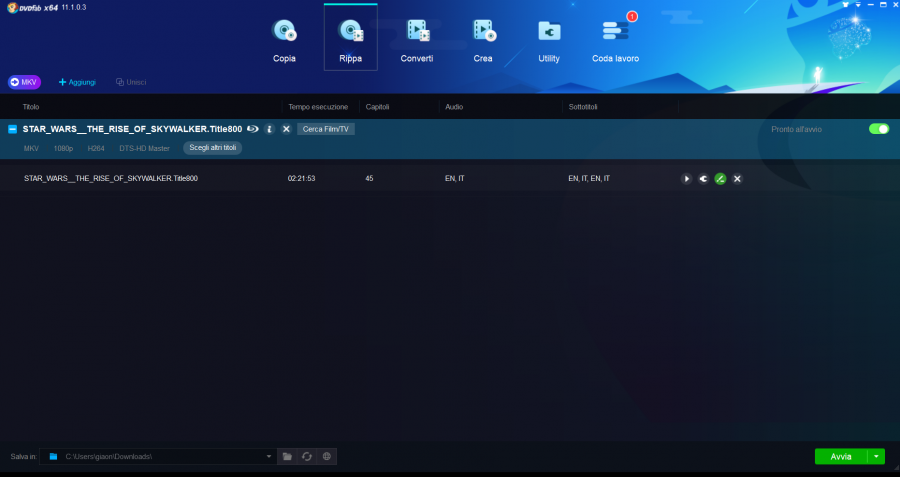The image size is (900, 477).
Task: Click the Audio column header
Action: tap(454, 107)
